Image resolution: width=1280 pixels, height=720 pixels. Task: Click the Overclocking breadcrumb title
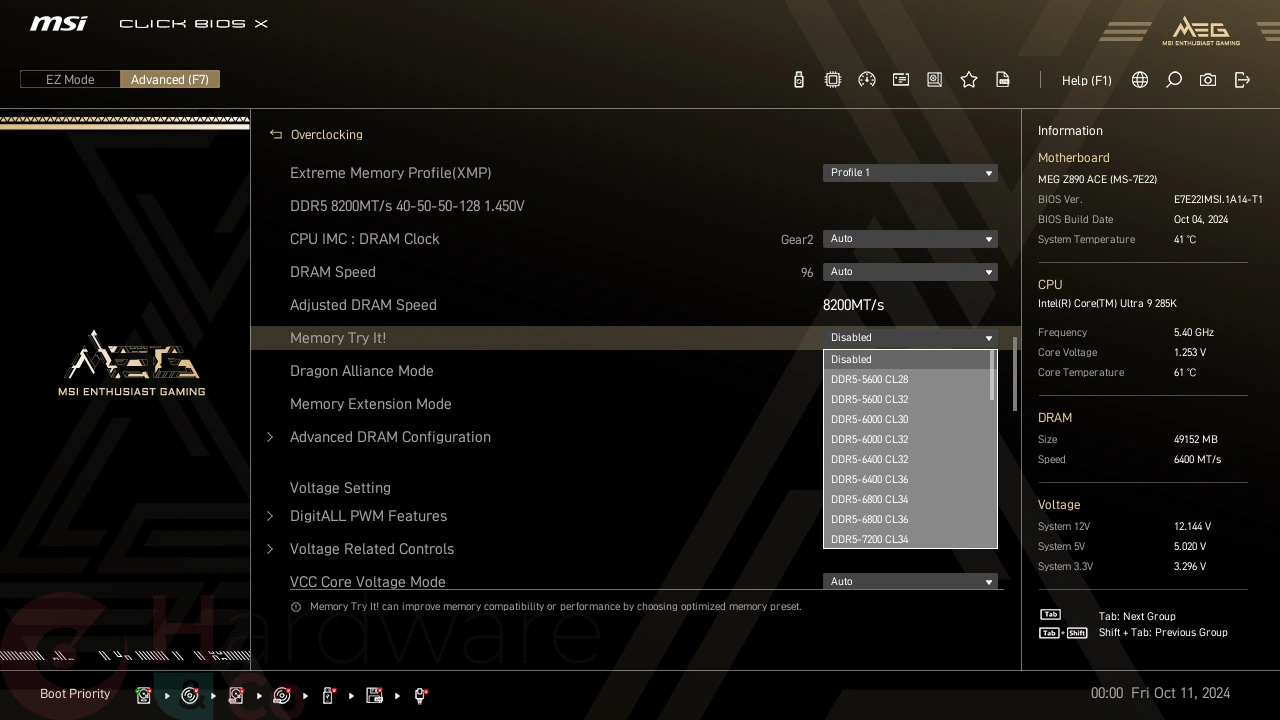click(x=327, y=134)
